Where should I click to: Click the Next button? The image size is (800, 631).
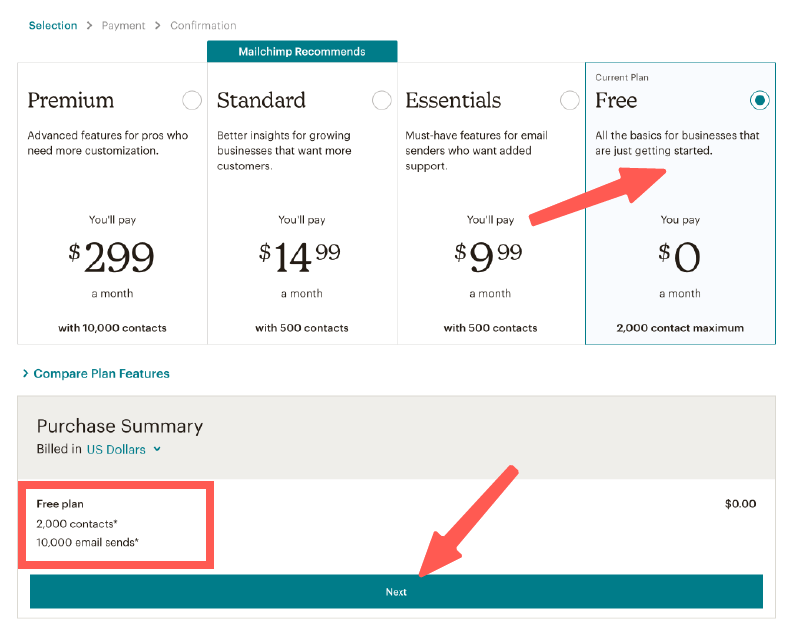click(397, 592)
